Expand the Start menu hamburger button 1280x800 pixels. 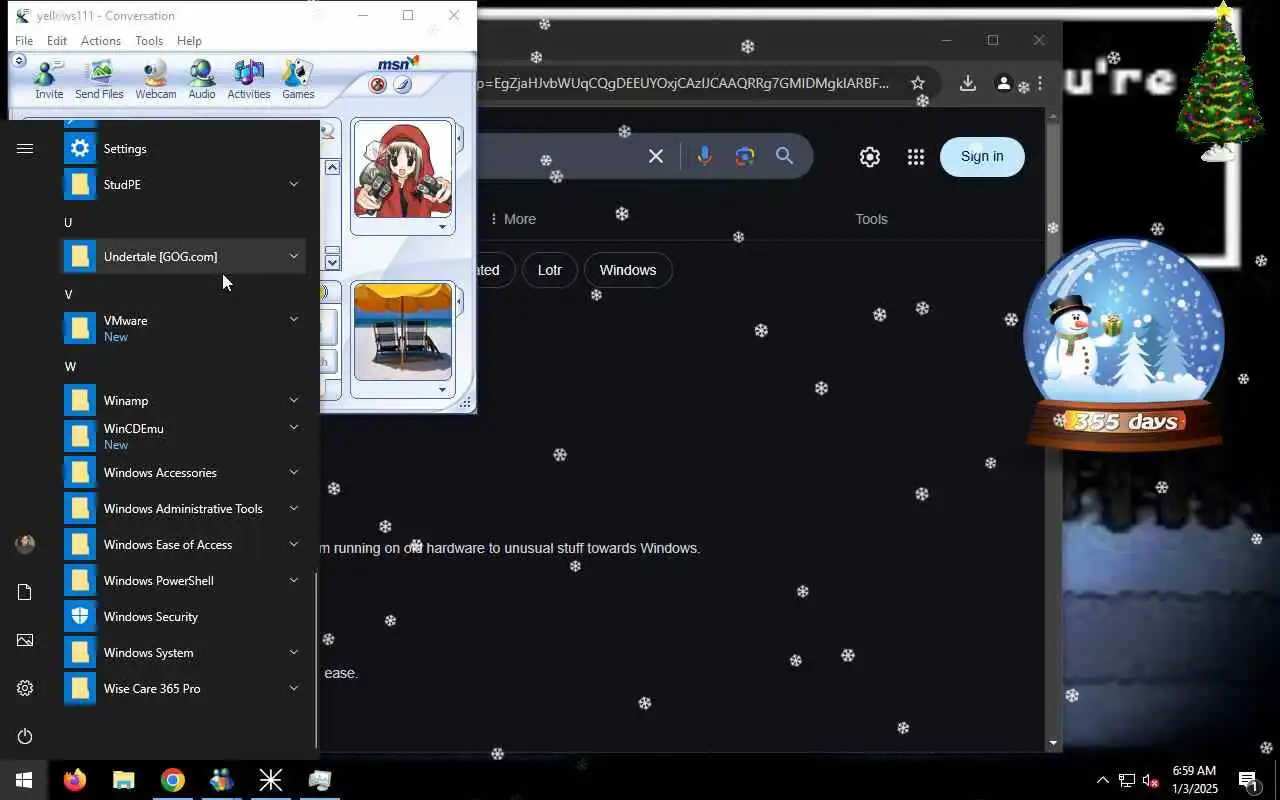pos(25,149)
